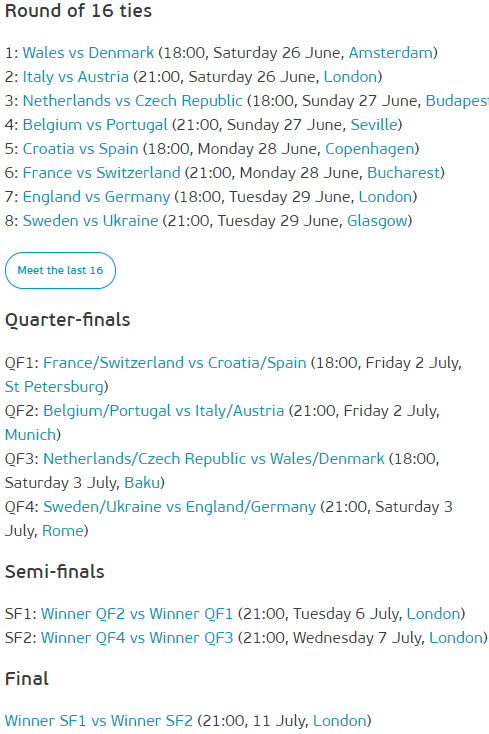Viewport: 489px width, 734px height.
Task: Click the Seville venue link
Action: 374,125
